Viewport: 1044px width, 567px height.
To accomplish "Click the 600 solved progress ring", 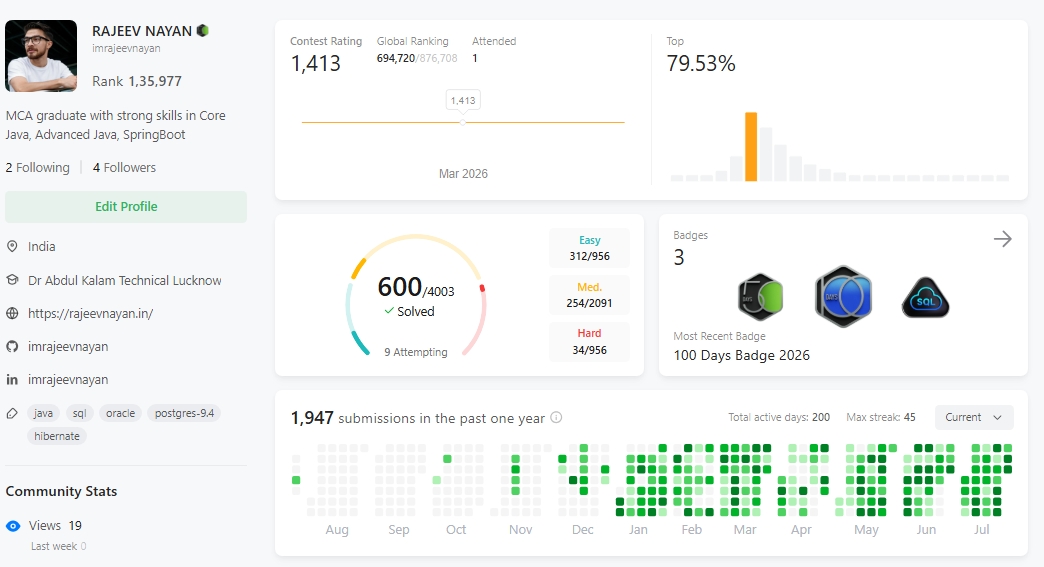I will [416, 295].
